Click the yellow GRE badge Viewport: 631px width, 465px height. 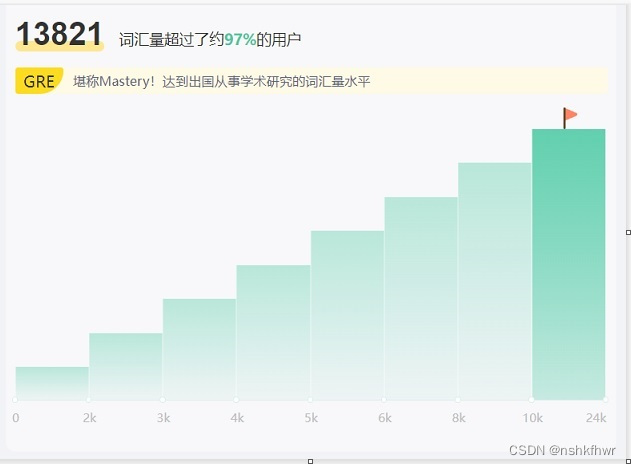coord(39,81)
